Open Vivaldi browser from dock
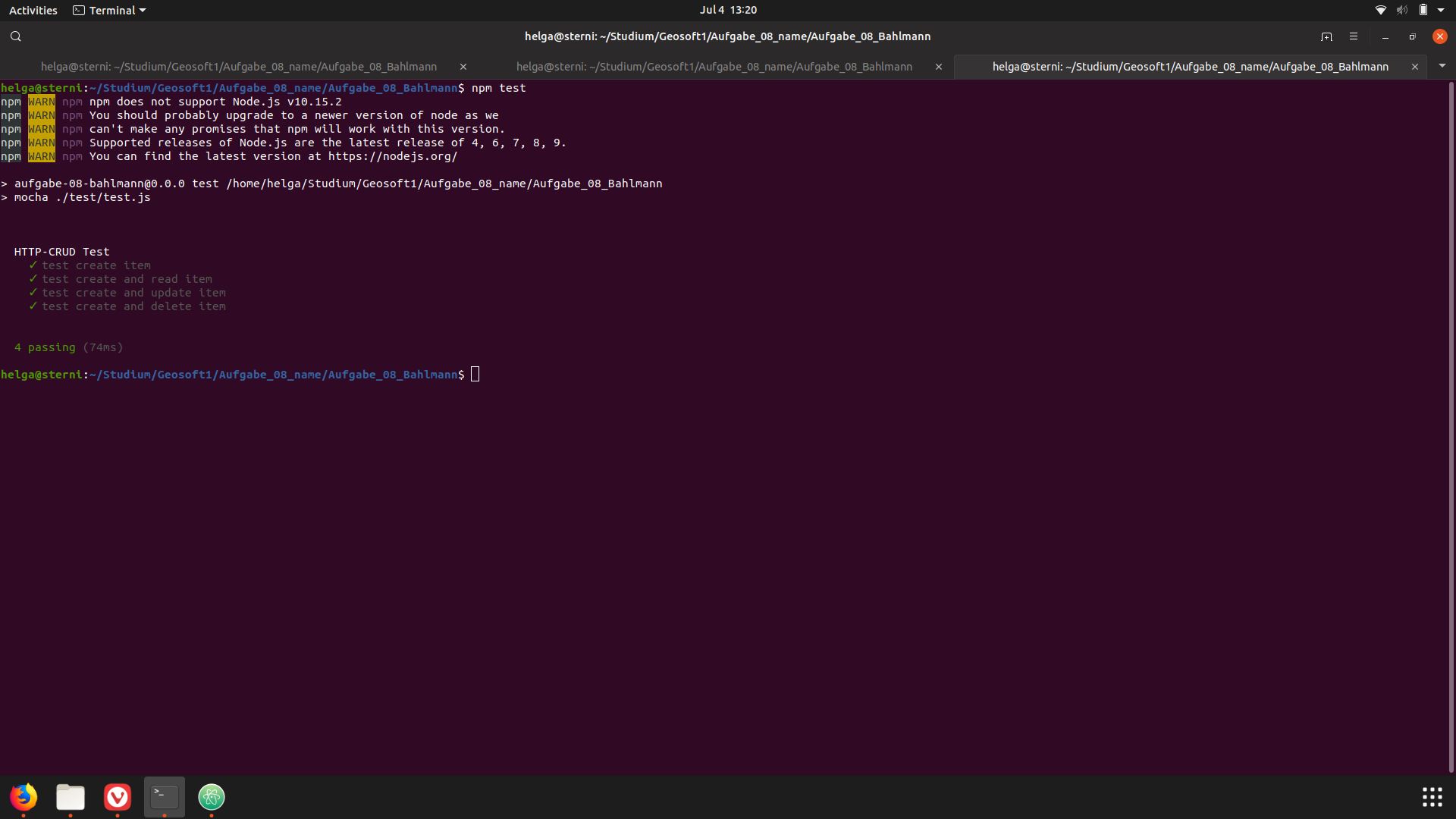Image resolution: width=1456 pixels, height=819 pixels. (118, 797)
